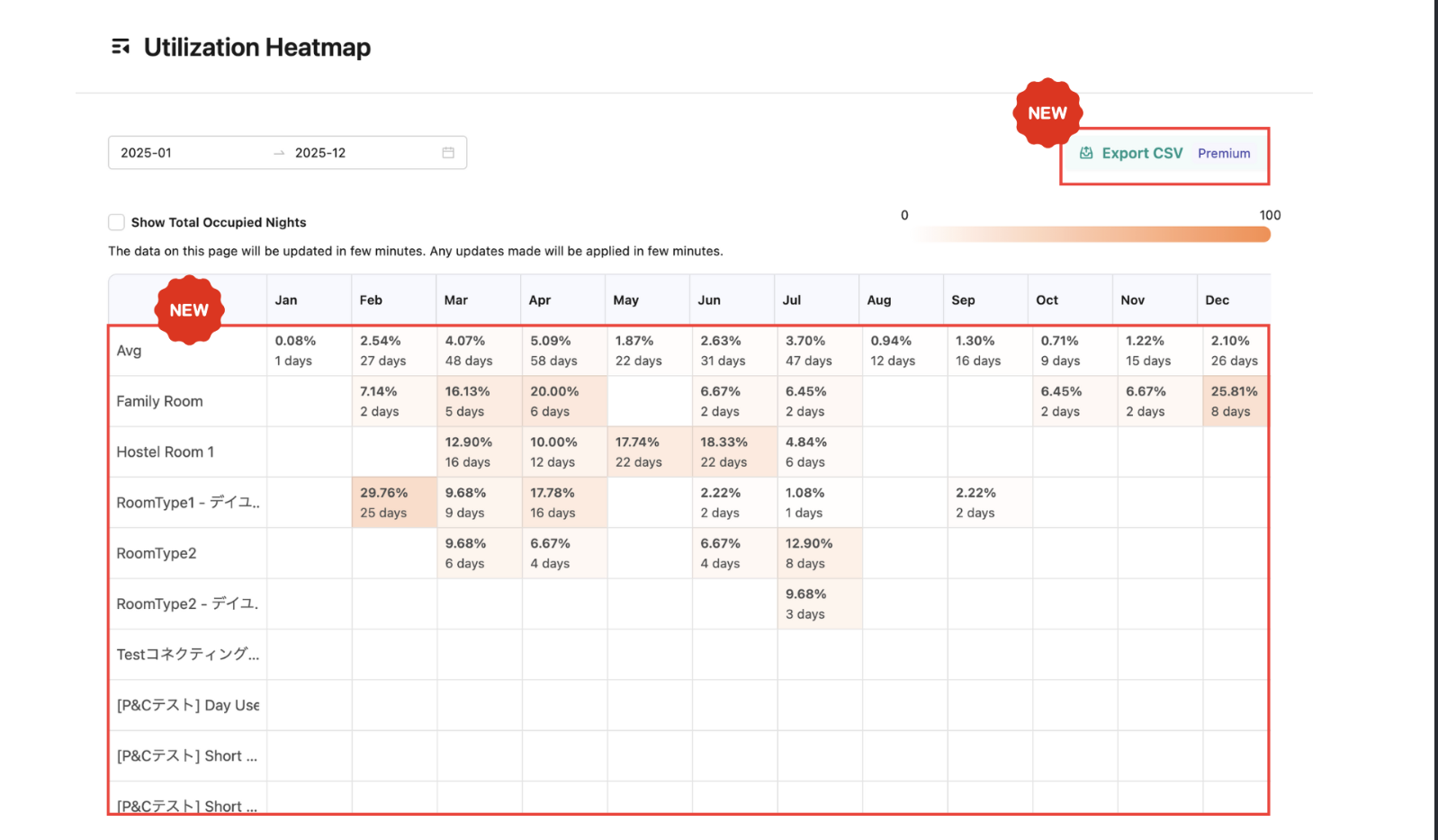1438x840 pixels.
Task: Click the Avg October cell 0.71%
Action: (x=1074, y=351)
